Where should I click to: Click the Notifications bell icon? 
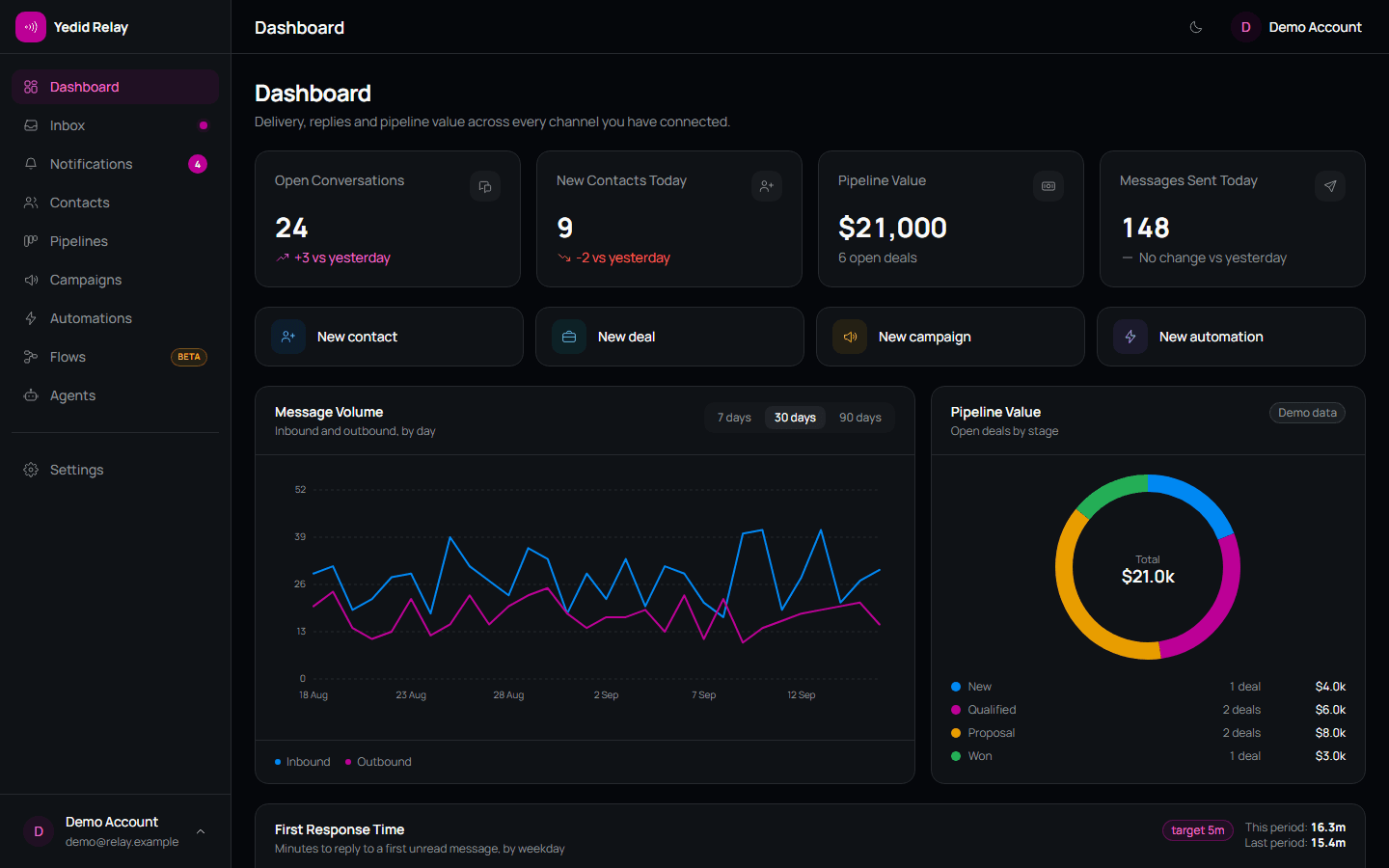tap(31, 164)
